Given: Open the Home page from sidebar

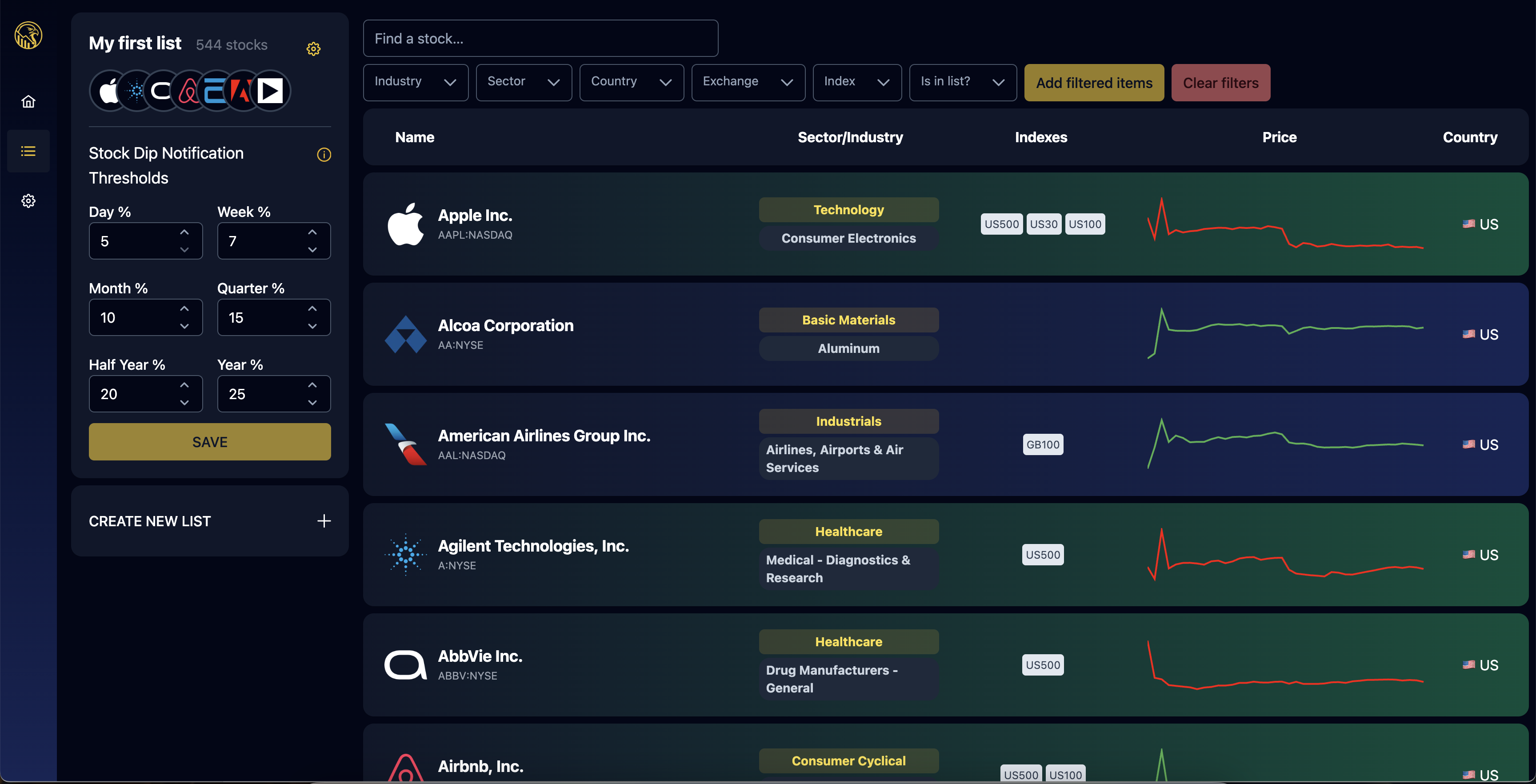Looking at the screenshot, I should tap(28, 101).
